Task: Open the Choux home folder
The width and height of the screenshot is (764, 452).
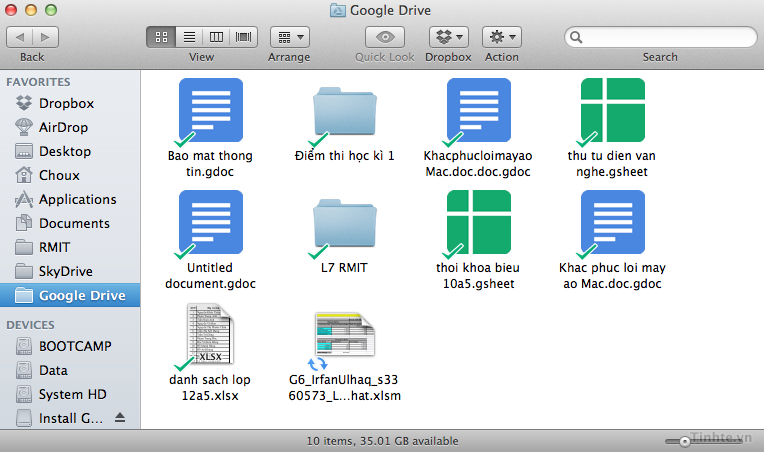Action: [70, 175]
